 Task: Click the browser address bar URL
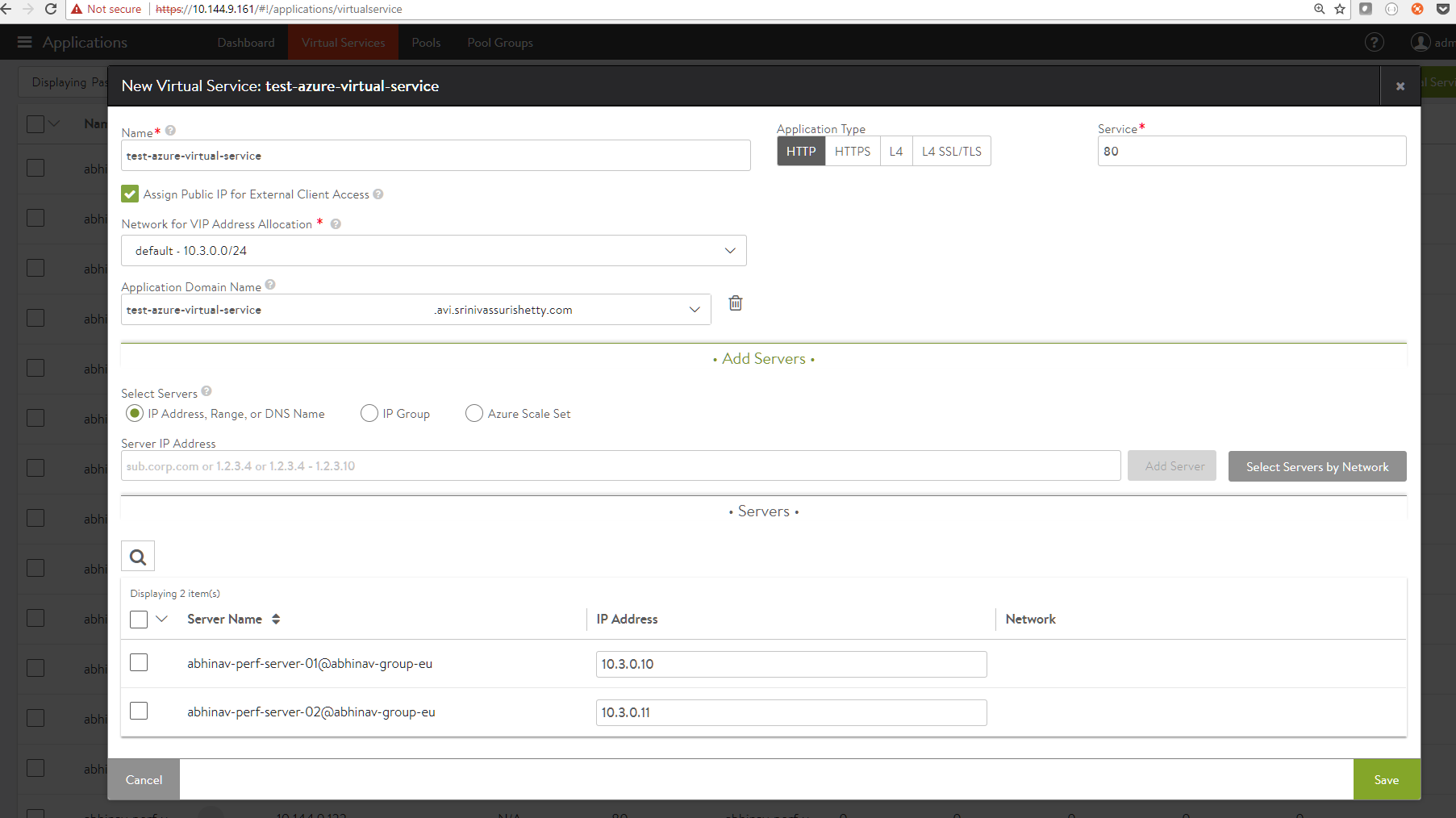[278, 9]
